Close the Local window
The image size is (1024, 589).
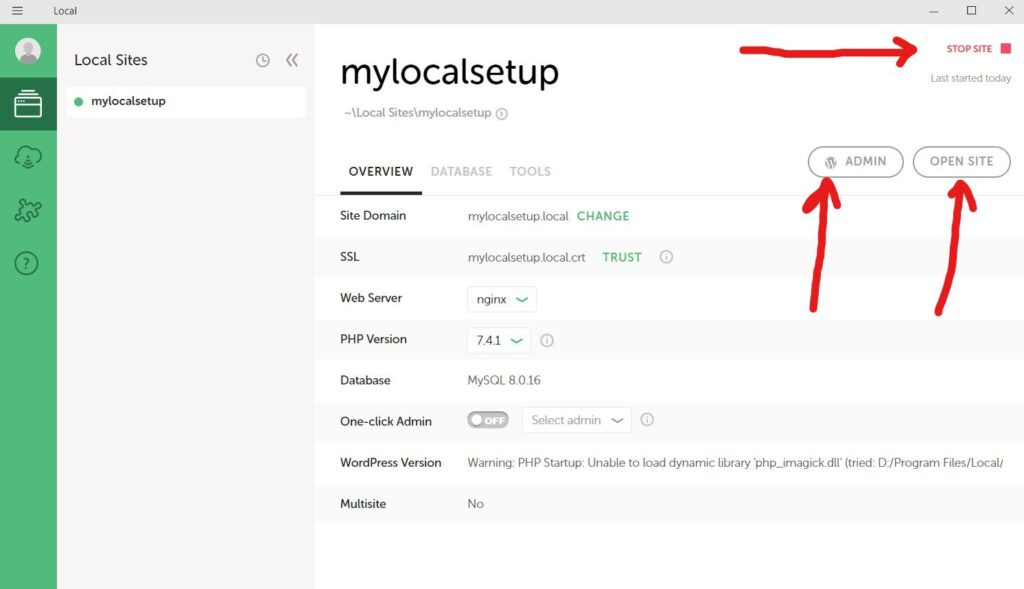[x=1008, y=10]
